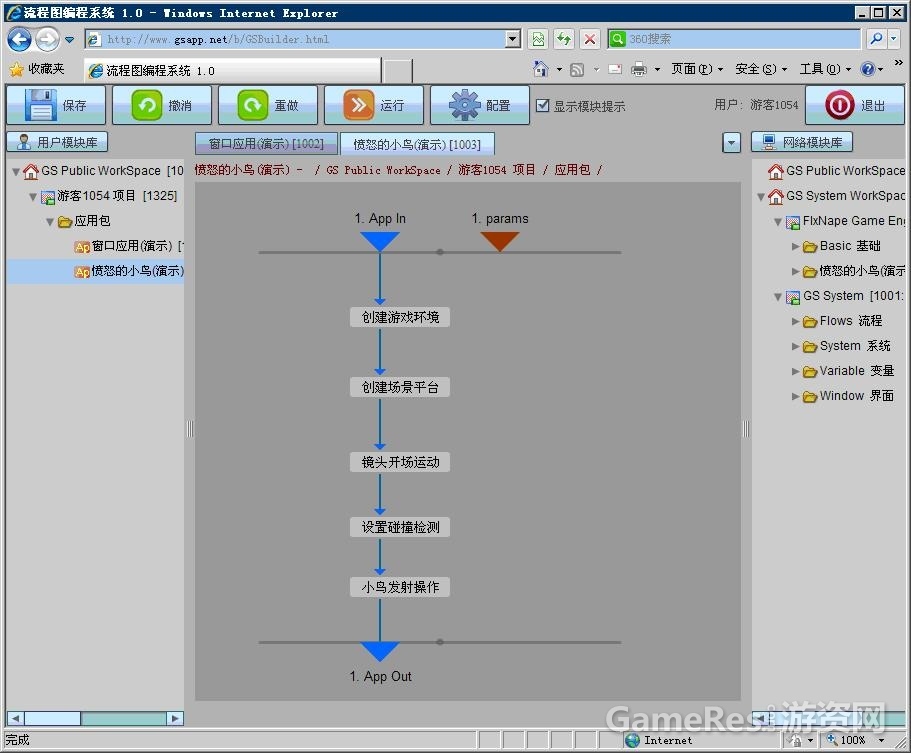Expand the Flows 流程 folder

point(795,321)
